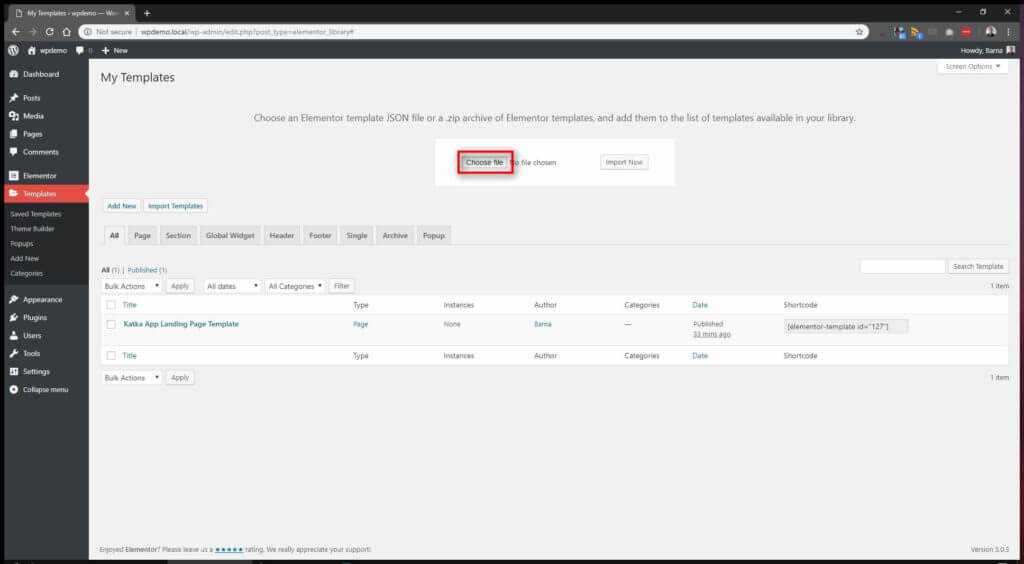
Task: Click the WordPress logo in admin bar
Action: (13, 50)
